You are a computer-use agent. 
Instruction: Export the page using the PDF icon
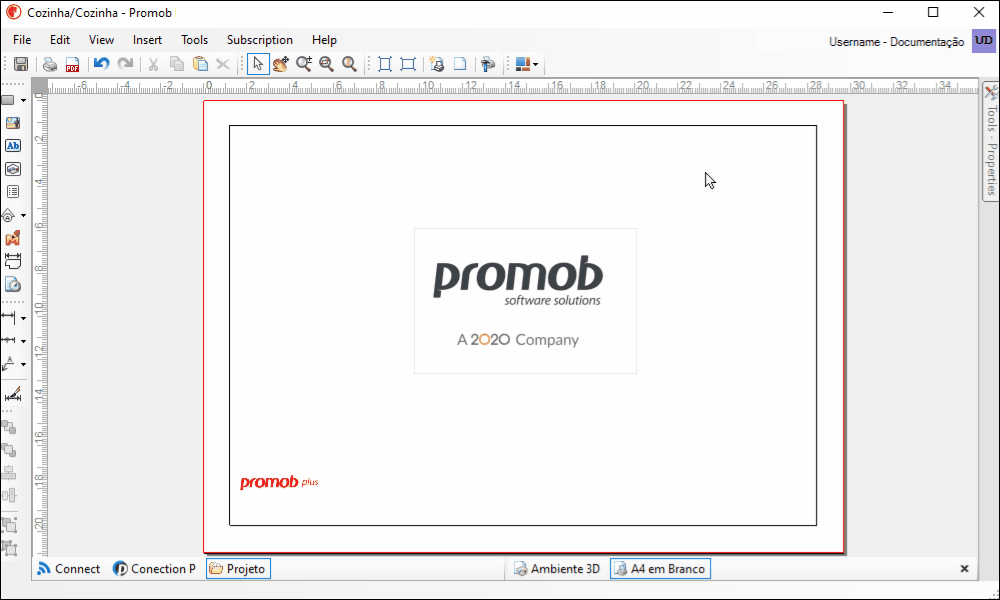(73, 64)
